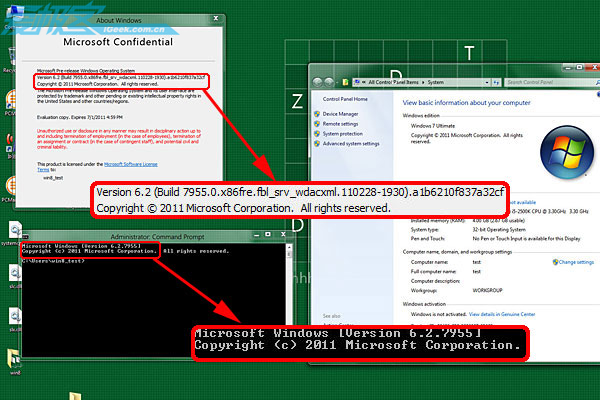Click the 'Computer description:' label
Image resolution: width=600 pixels, height=400 pixels.
pos(435,281)
